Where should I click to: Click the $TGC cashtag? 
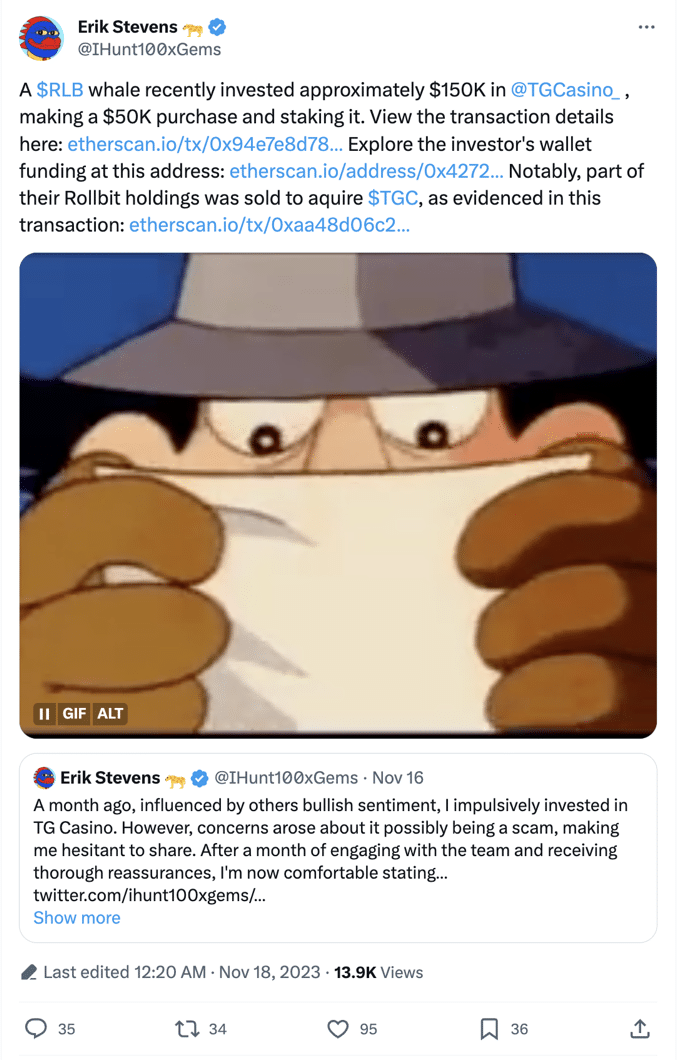(393, 198)
